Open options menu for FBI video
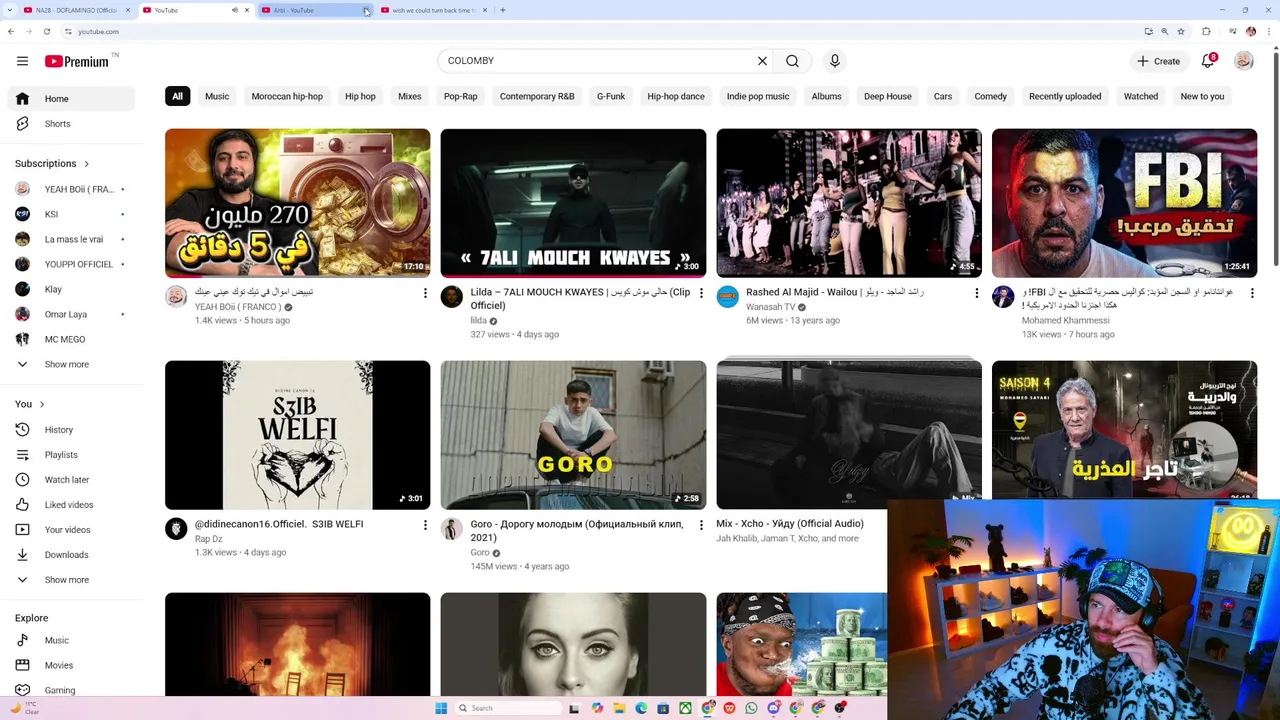The width and height of the screenshot is (1280, 720). [x=1253, y=293]
